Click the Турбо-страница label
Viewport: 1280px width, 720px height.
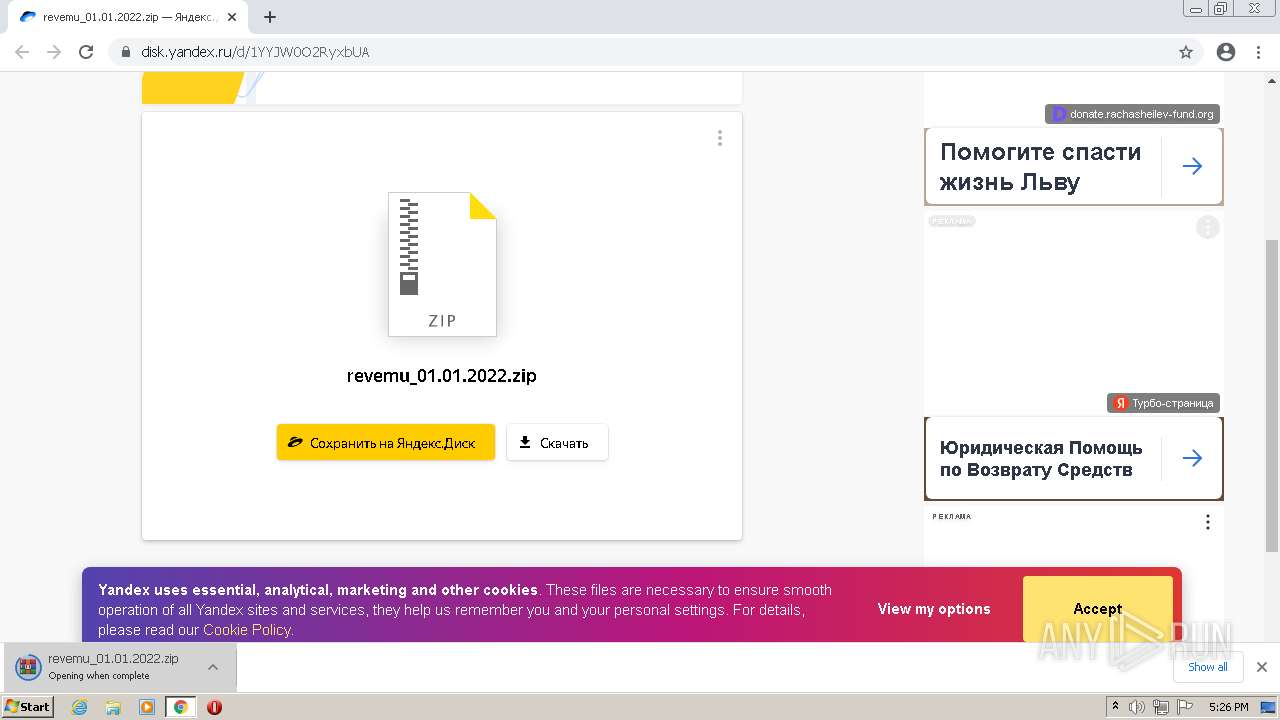(x=1164, y=403)
